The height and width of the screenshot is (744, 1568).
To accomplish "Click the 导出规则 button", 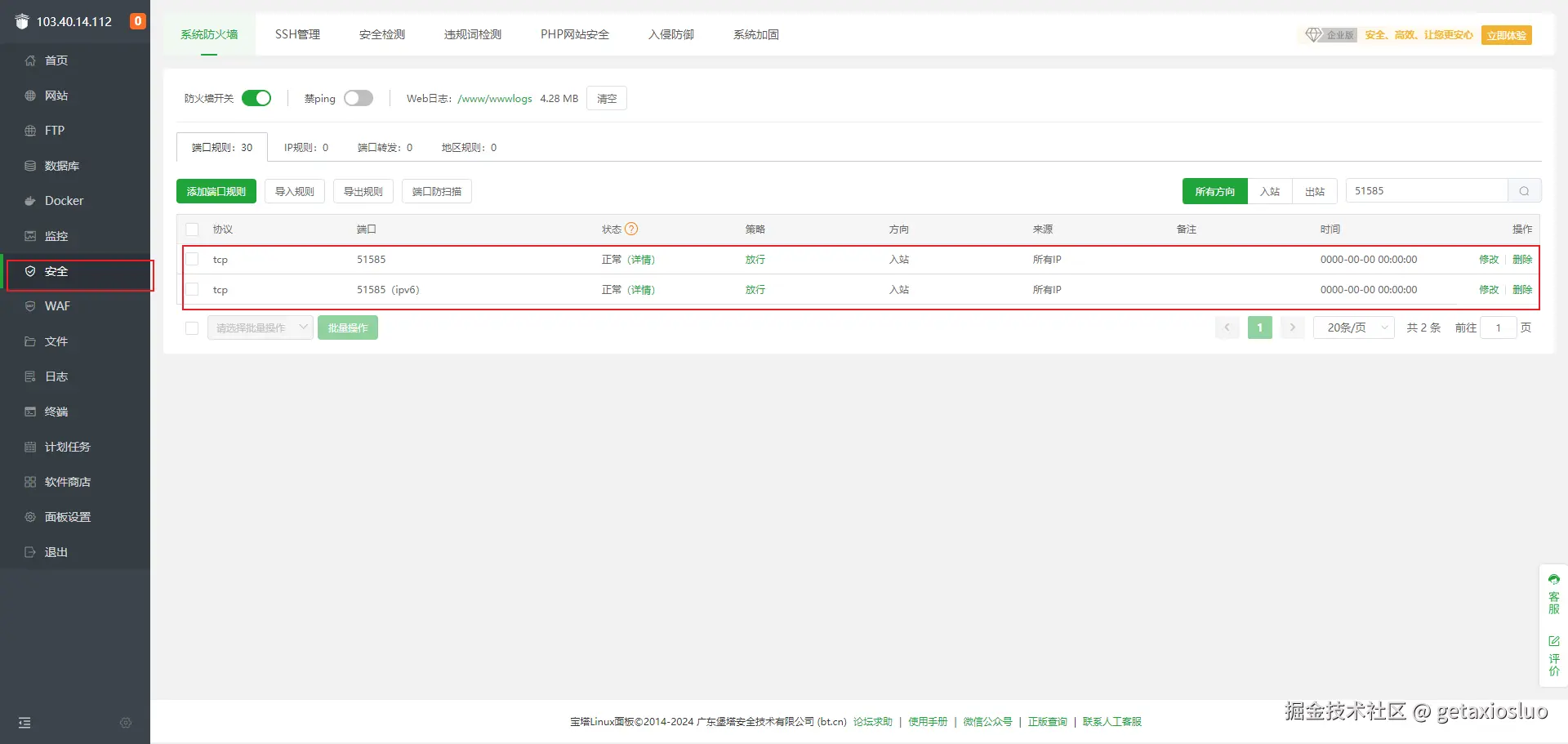I will tap(363, 191).
